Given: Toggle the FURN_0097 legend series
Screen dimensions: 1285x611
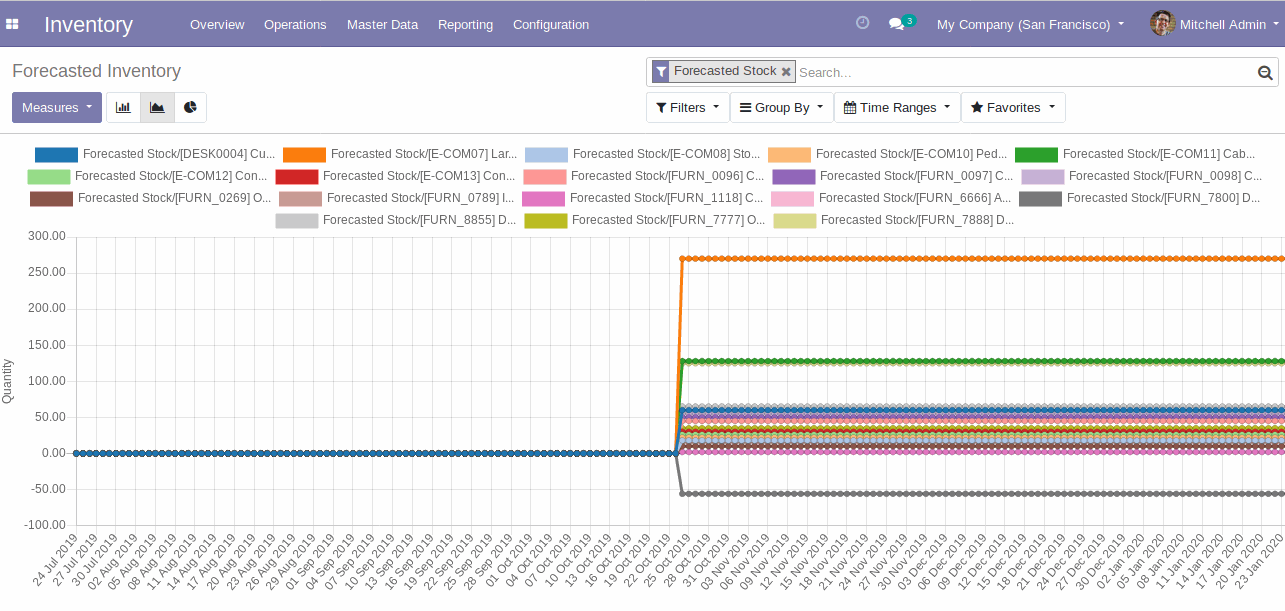Looking at the screenshot, I should click(x=892, y=177).
